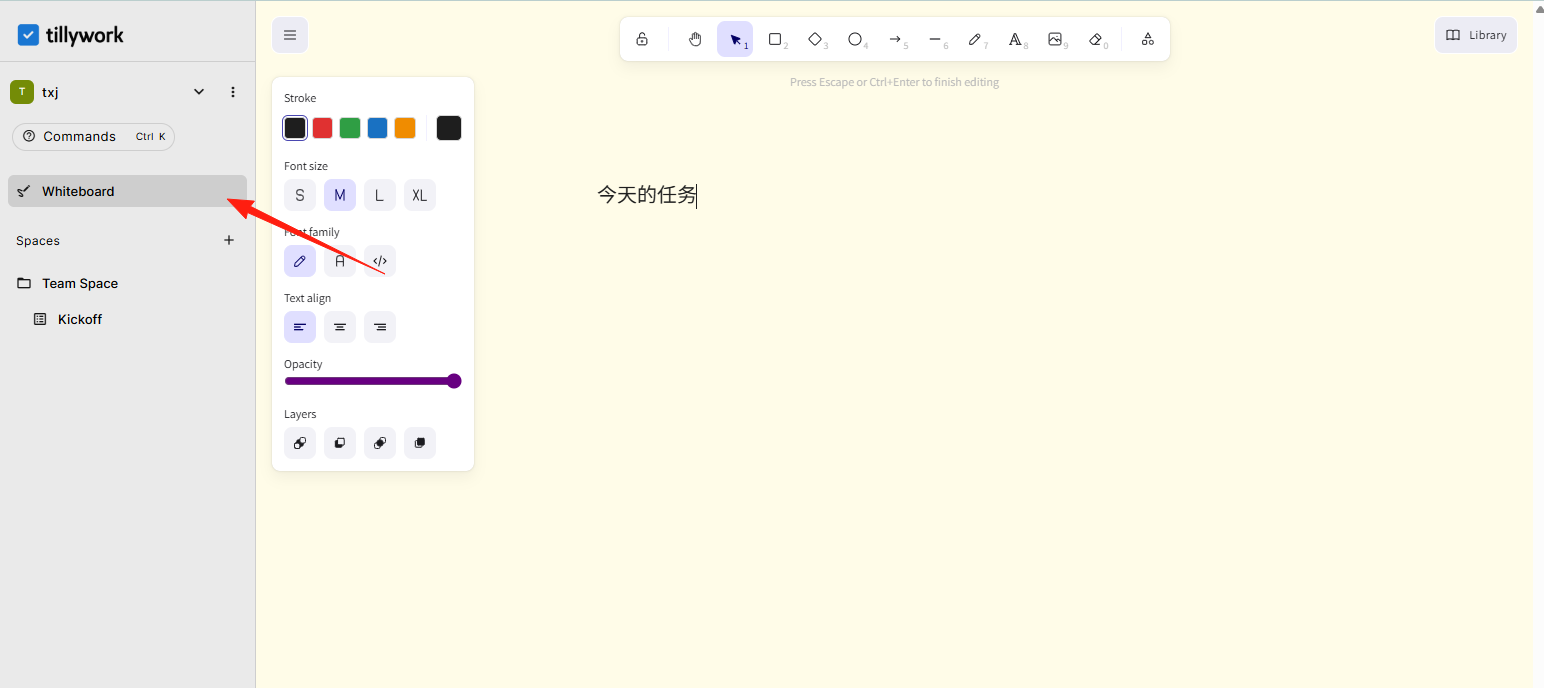
Task: Bring the element to front
Action: tap(420, 443)
